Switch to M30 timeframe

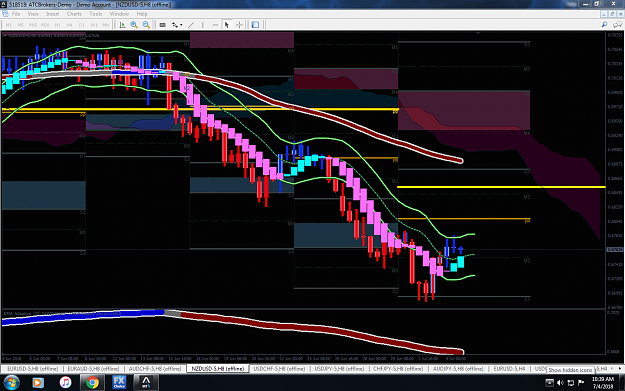[45, 25]
